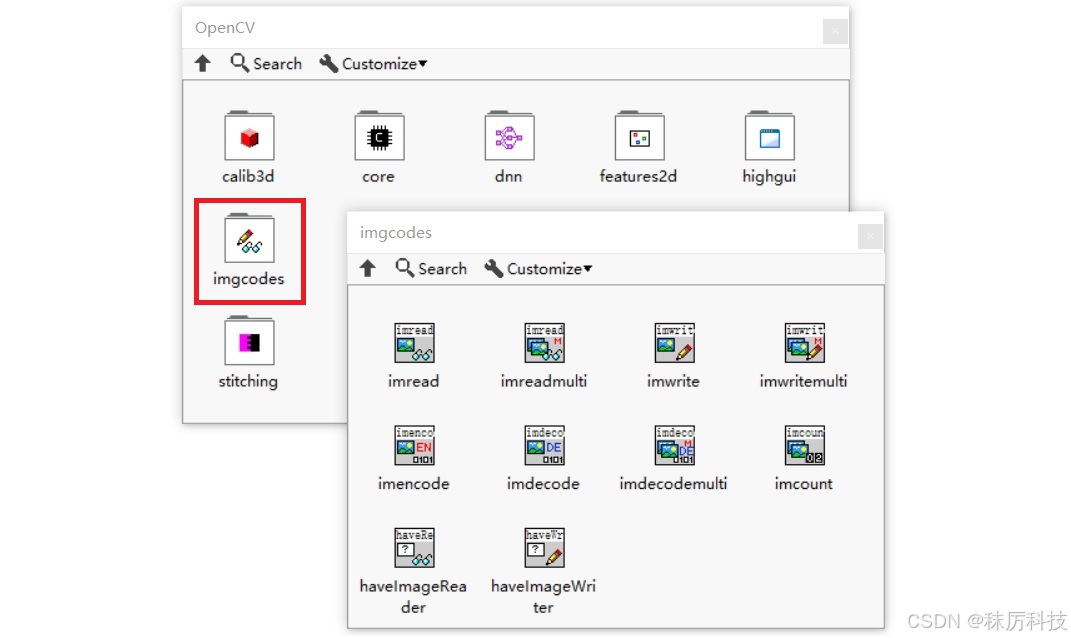Click Search in the imgcodes palette

[x=431, y=268]
